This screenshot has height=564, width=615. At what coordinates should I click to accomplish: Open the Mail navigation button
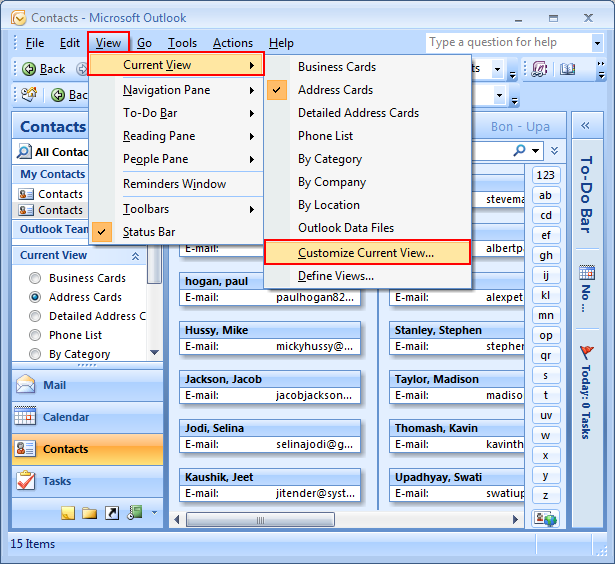point(87,385)
